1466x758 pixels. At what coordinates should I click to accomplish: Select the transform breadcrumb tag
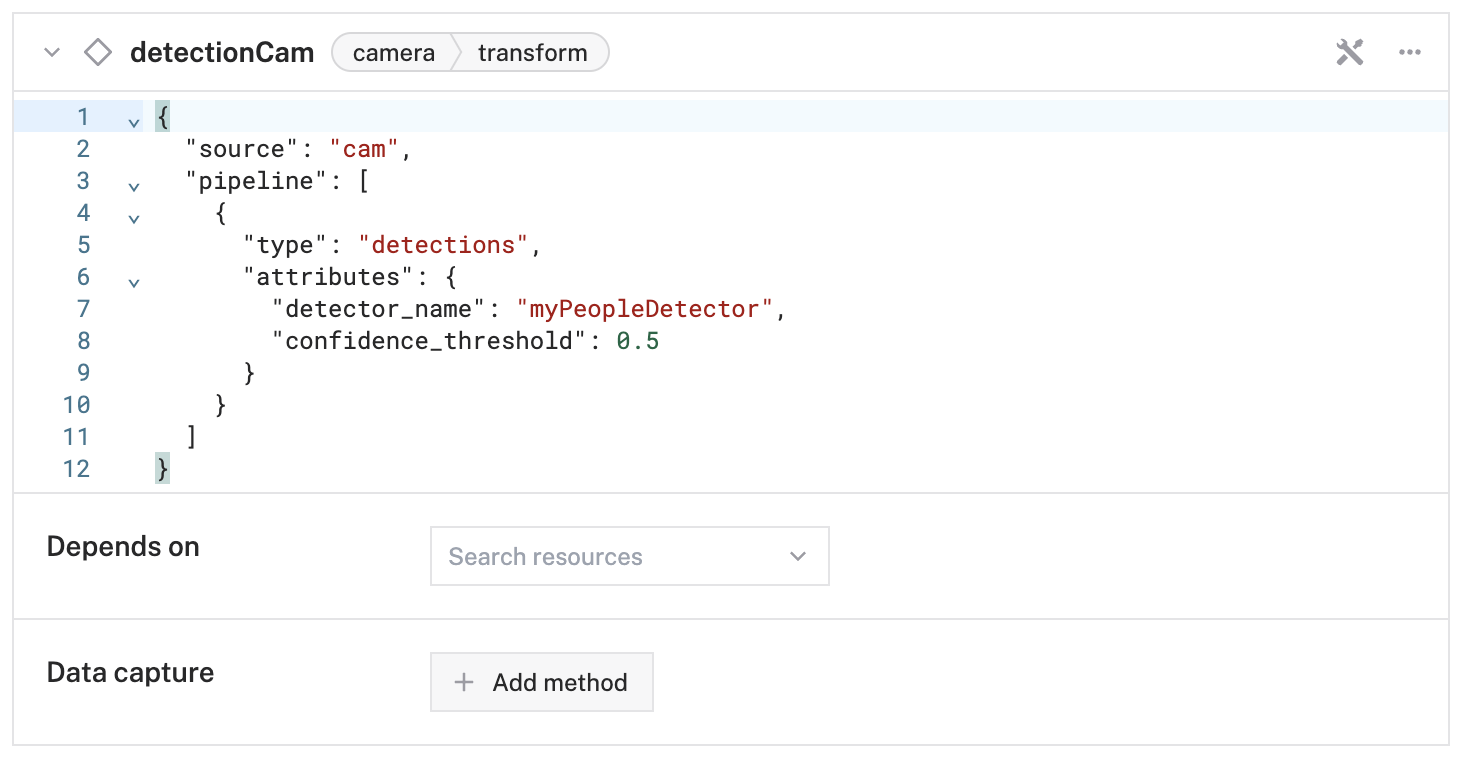point(532,53)
